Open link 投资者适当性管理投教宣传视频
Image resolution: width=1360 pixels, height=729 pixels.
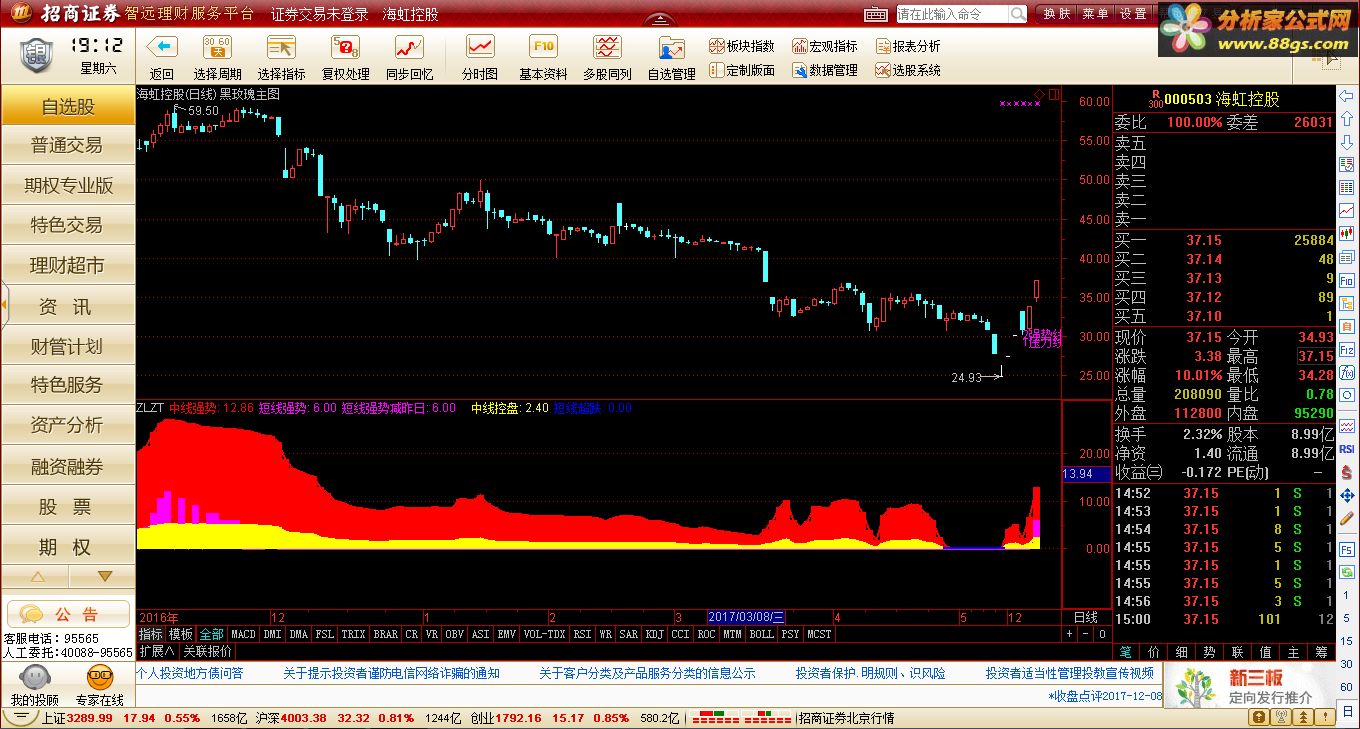1069,673
